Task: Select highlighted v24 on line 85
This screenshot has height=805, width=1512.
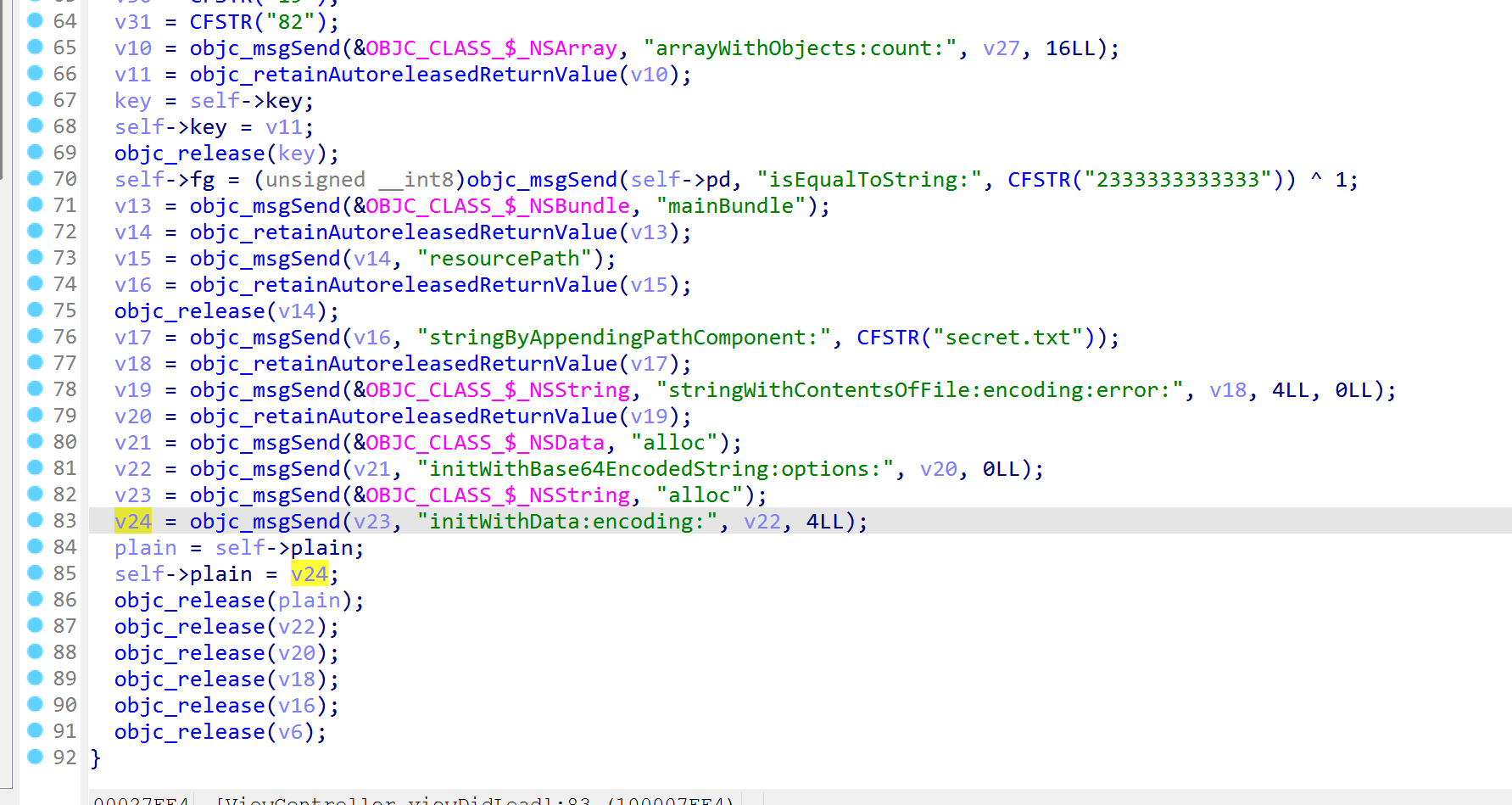Action: coord(309,574)
